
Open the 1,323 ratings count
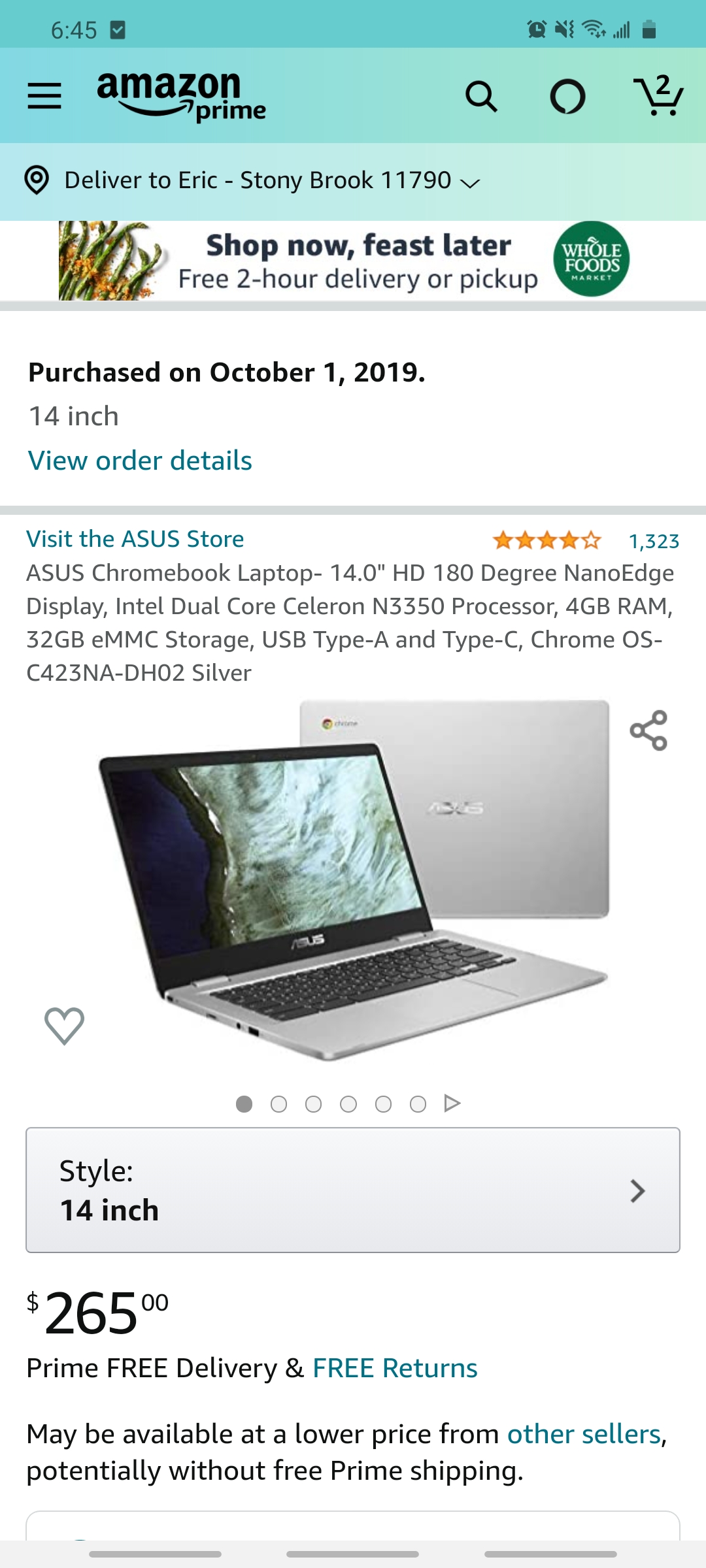[x=654, y=541]
